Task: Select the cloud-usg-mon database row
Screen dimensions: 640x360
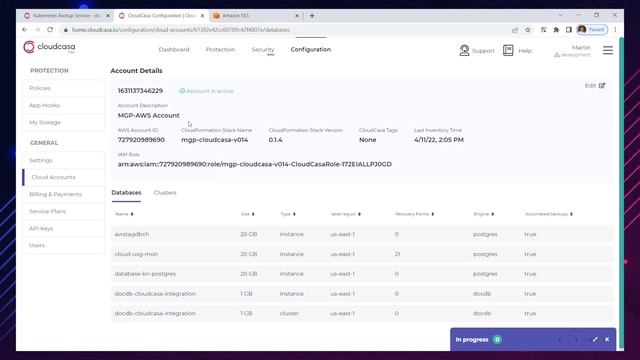Action: coord(362,254)
